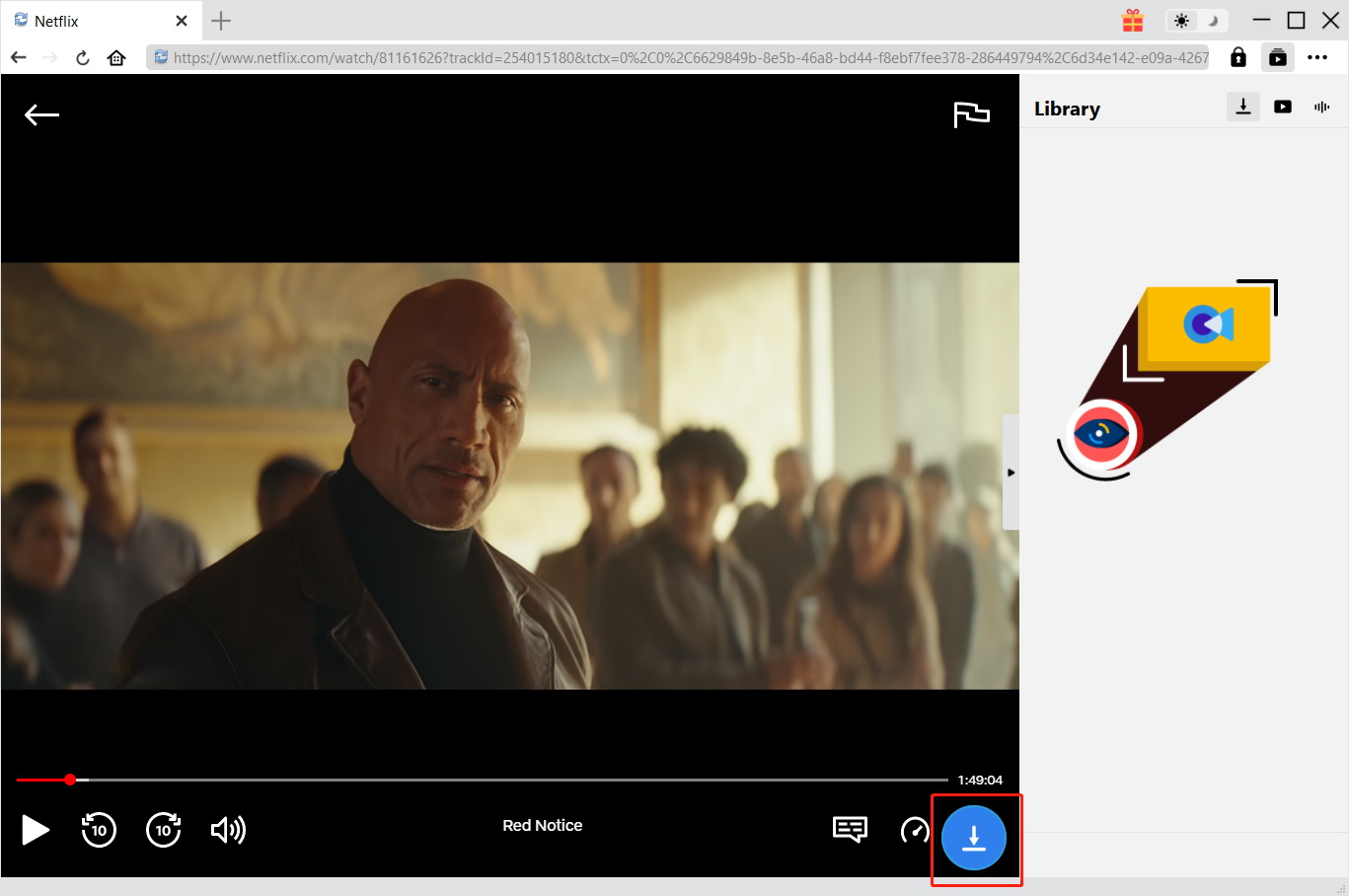Go back using the player back arrow
This screenshot has width=1349, height=896.
(x=41, y=114)
